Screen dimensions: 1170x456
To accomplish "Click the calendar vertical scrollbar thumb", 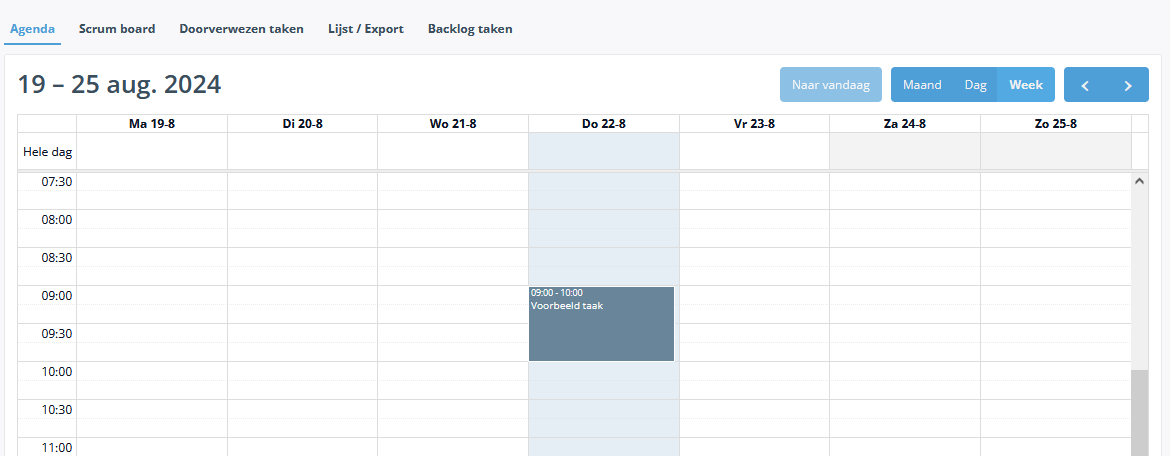I will 1139,413.
